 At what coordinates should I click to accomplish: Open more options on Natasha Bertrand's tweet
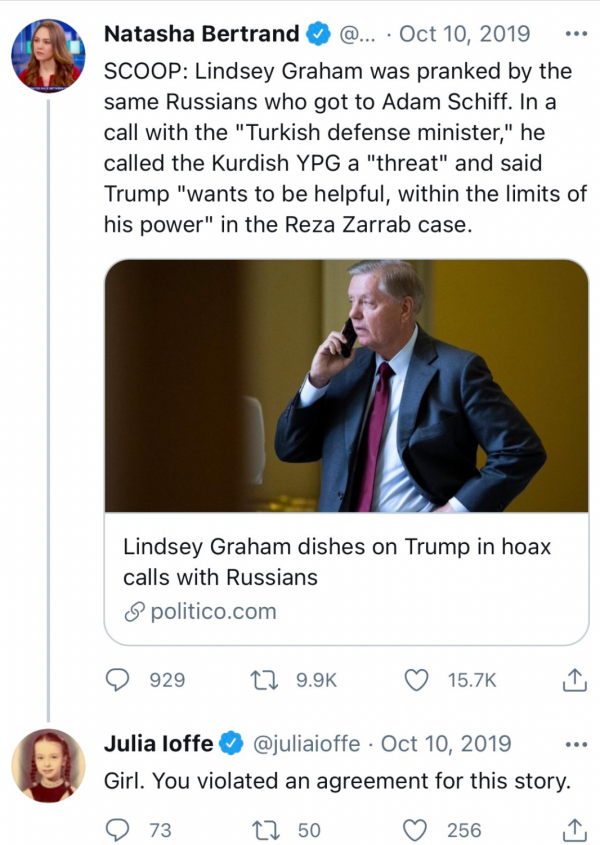[x=576, y=34]
